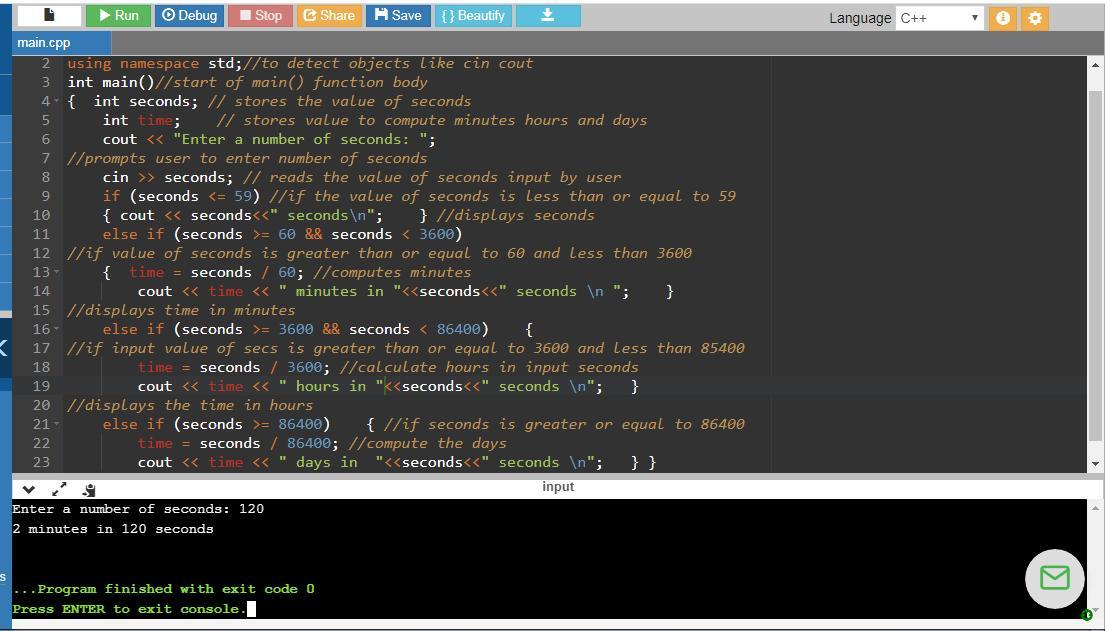The width and height of the screenshot is (1105, 631).
Task: Save the current file
Action: (398, 16)
